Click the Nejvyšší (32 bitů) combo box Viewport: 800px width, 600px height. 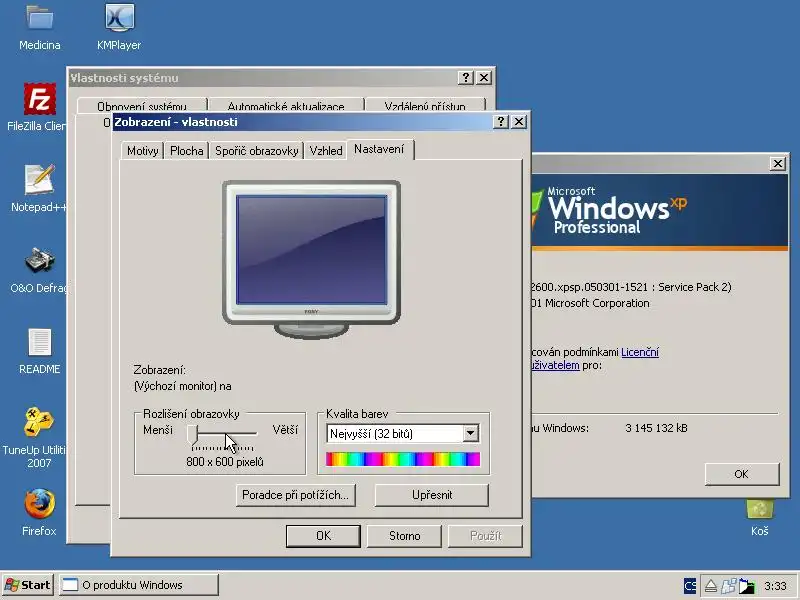coord(403,434)
